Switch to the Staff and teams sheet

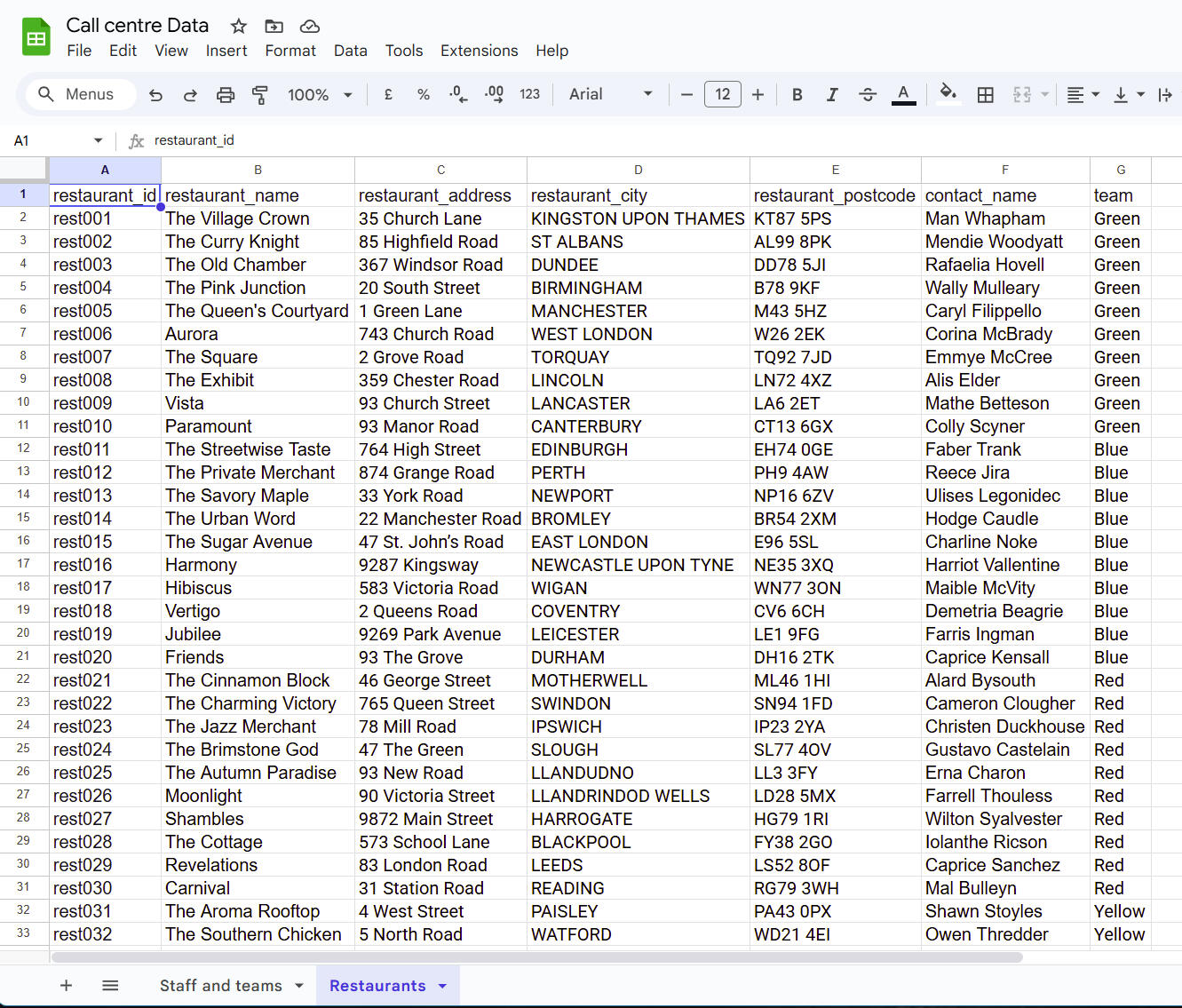point(220,986)
